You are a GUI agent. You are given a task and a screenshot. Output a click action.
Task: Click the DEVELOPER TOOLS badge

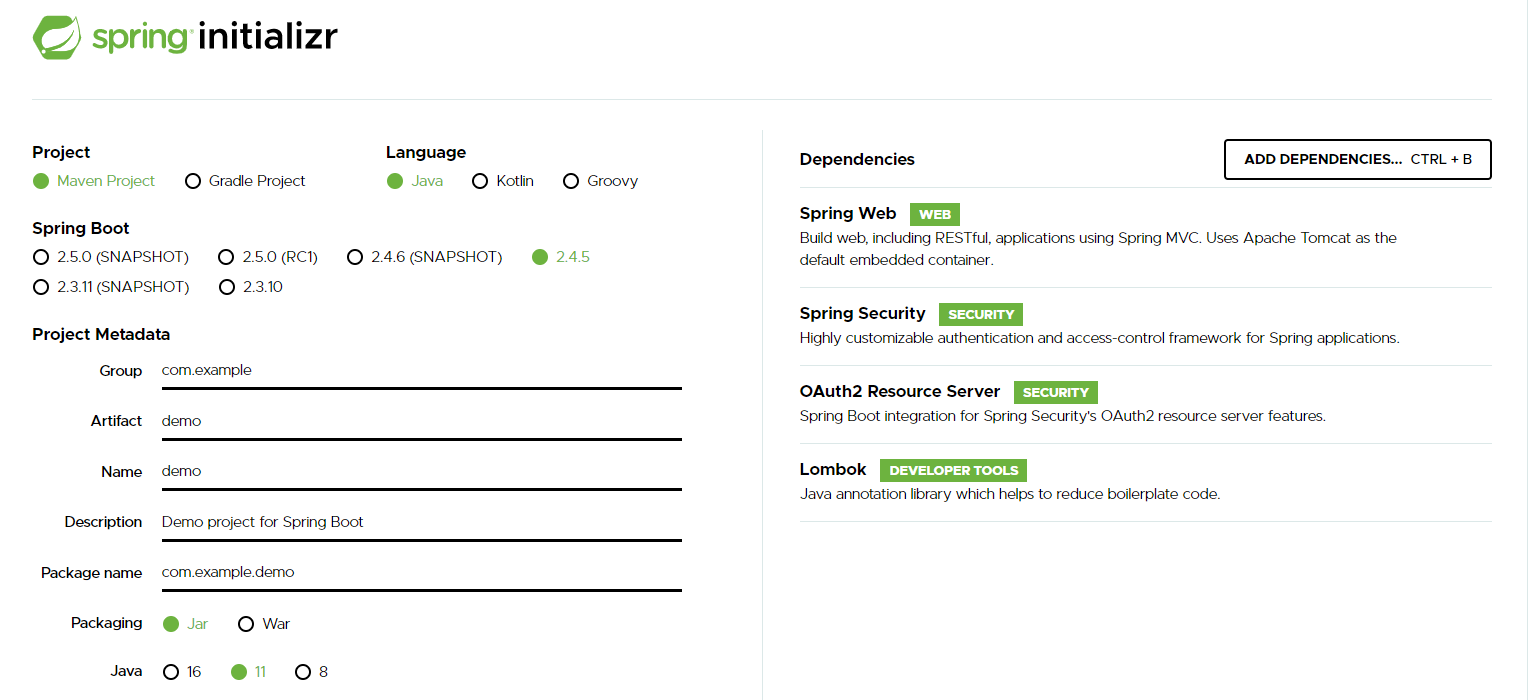click(x=954, y=470)
